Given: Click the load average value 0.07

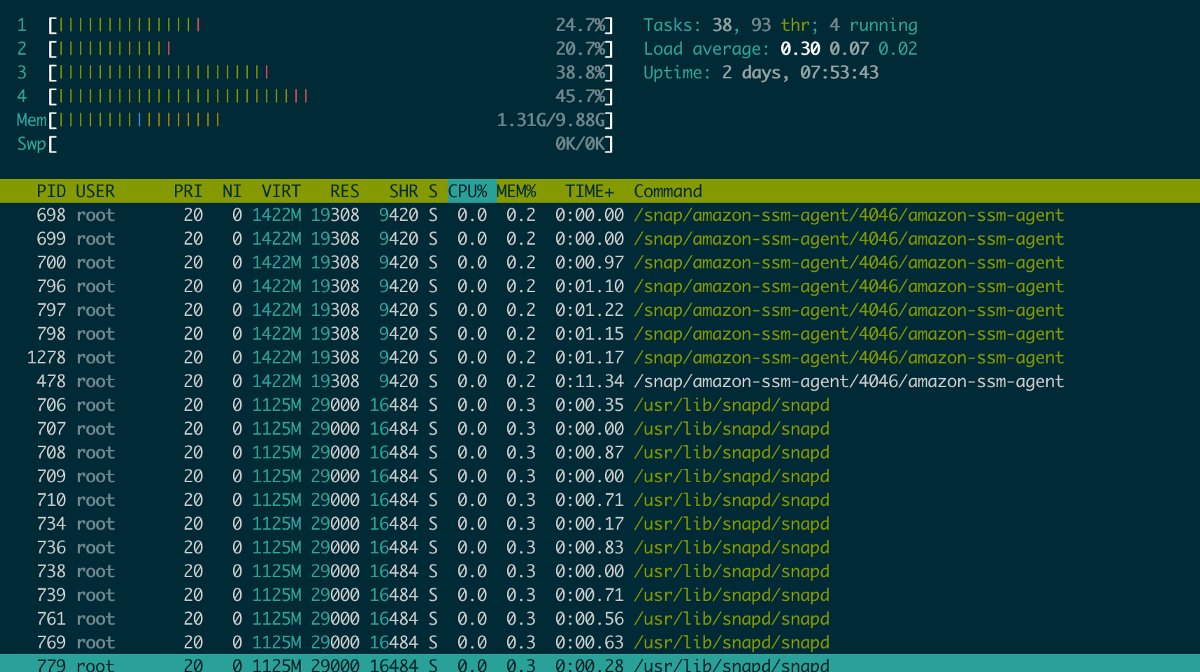Looking at the screenshot, I should [x=849, y=48].
